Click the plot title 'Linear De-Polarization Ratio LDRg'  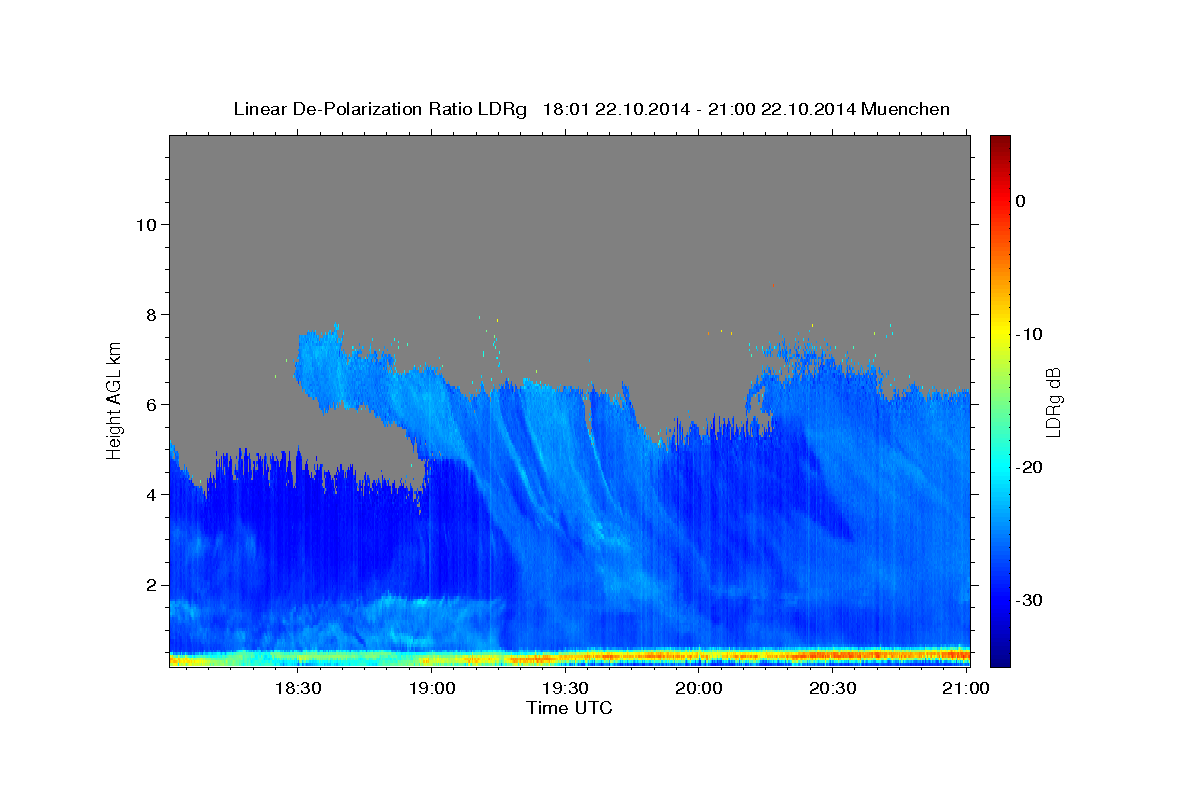[380, 109]
